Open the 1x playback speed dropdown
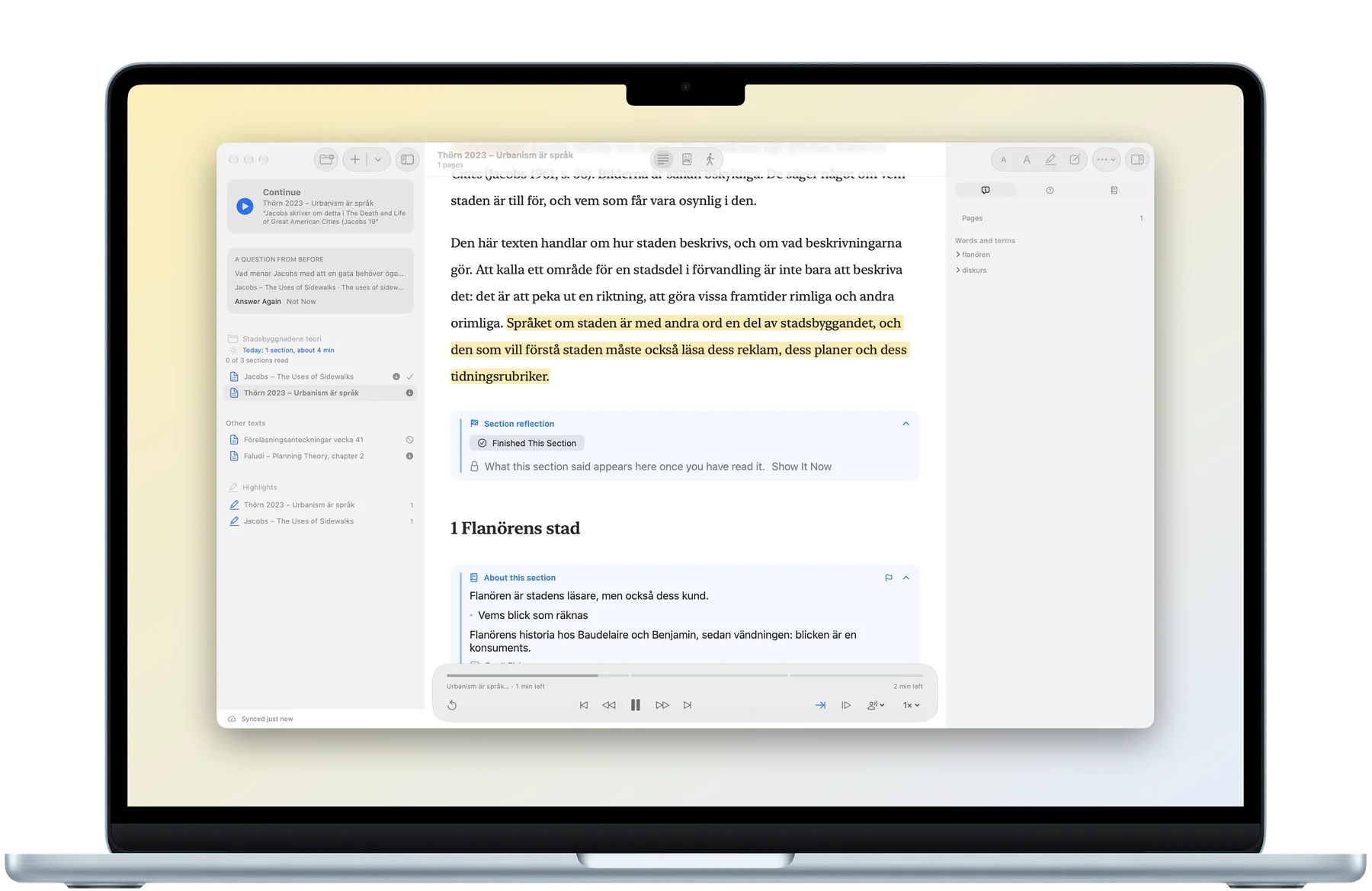 (911, 705)
